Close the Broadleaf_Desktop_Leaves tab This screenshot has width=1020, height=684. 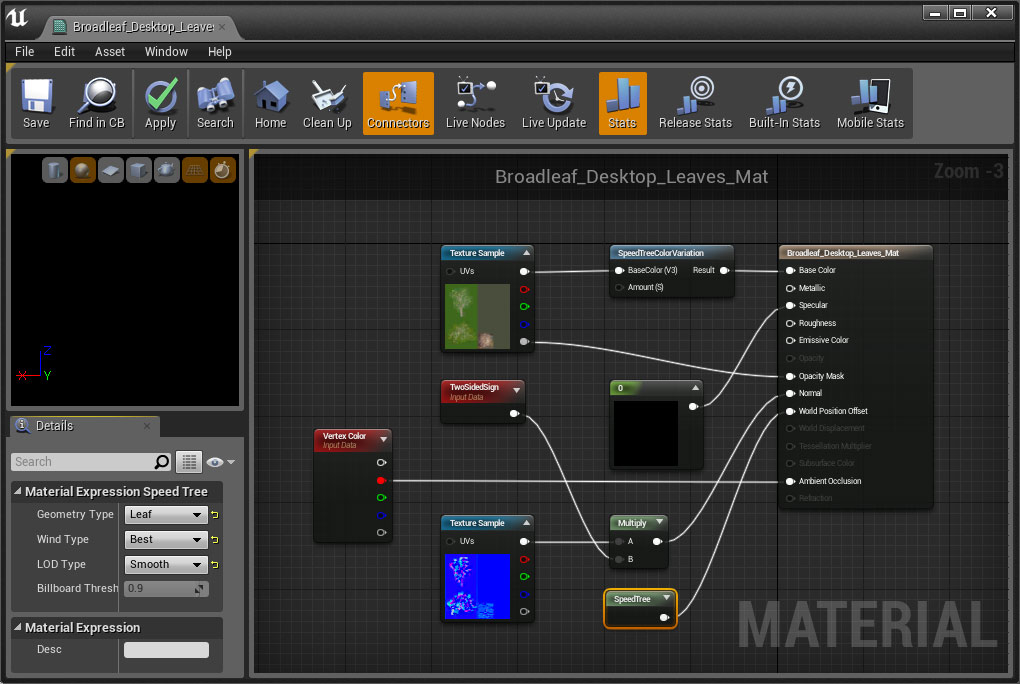[x=222, y=27]
